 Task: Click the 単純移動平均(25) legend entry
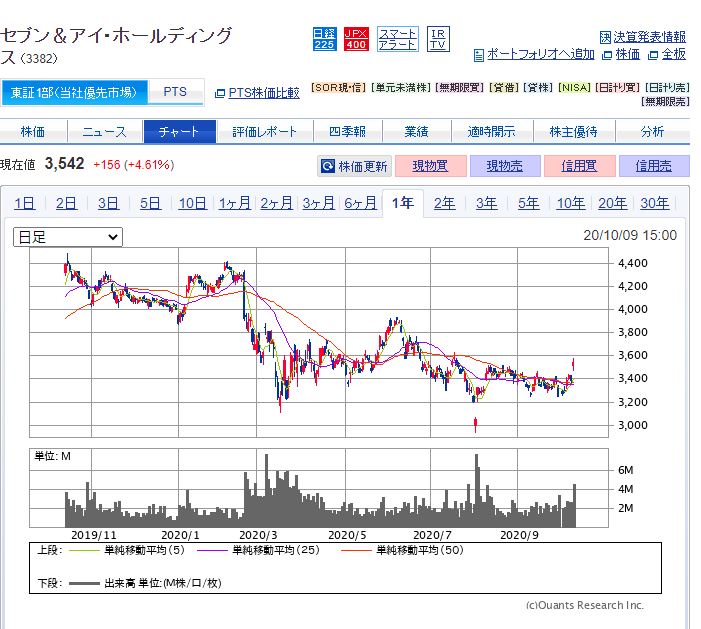tap(259, 550)
